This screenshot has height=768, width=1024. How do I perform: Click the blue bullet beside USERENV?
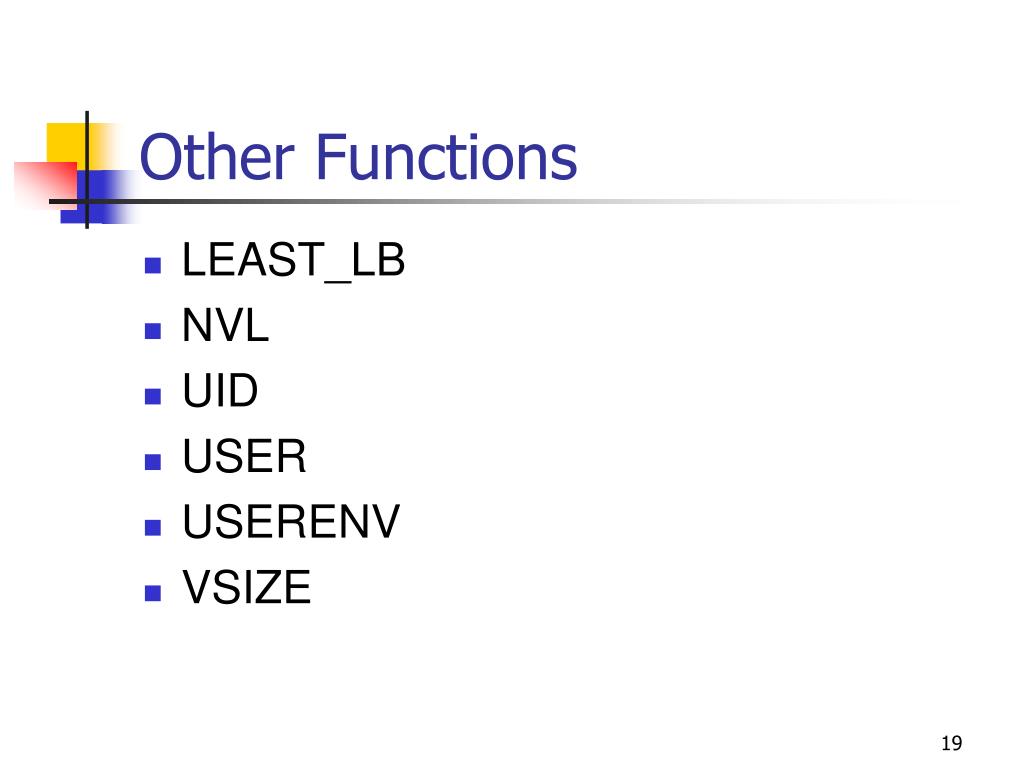(x=153, y=528)
